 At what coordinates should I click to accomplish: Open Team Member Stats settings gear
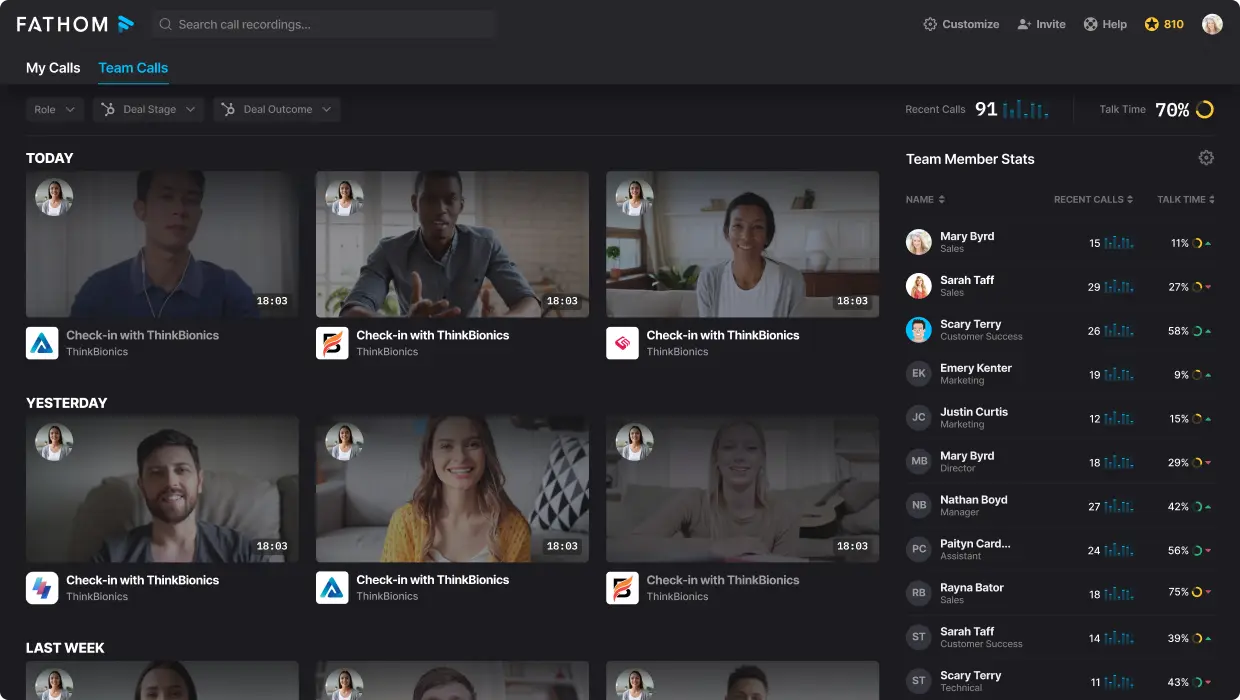[1206, 158]
